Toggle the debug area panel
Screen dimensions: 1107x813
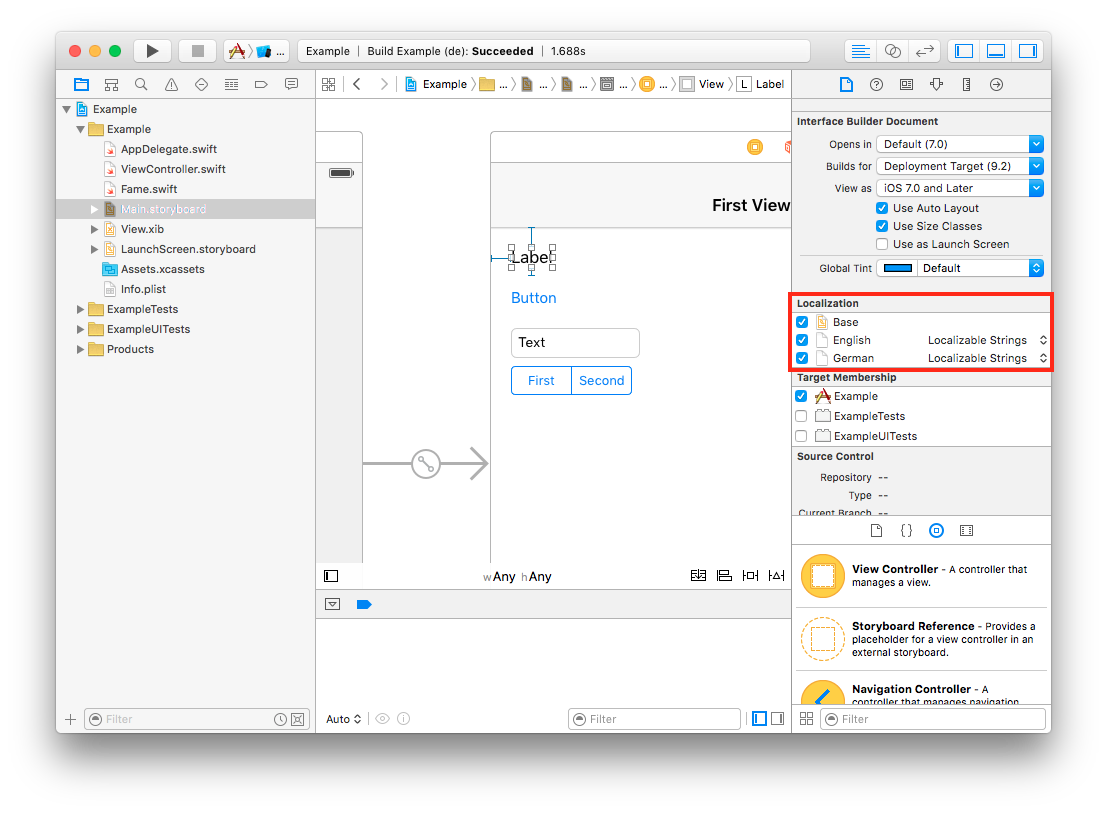tap(995, 51)
